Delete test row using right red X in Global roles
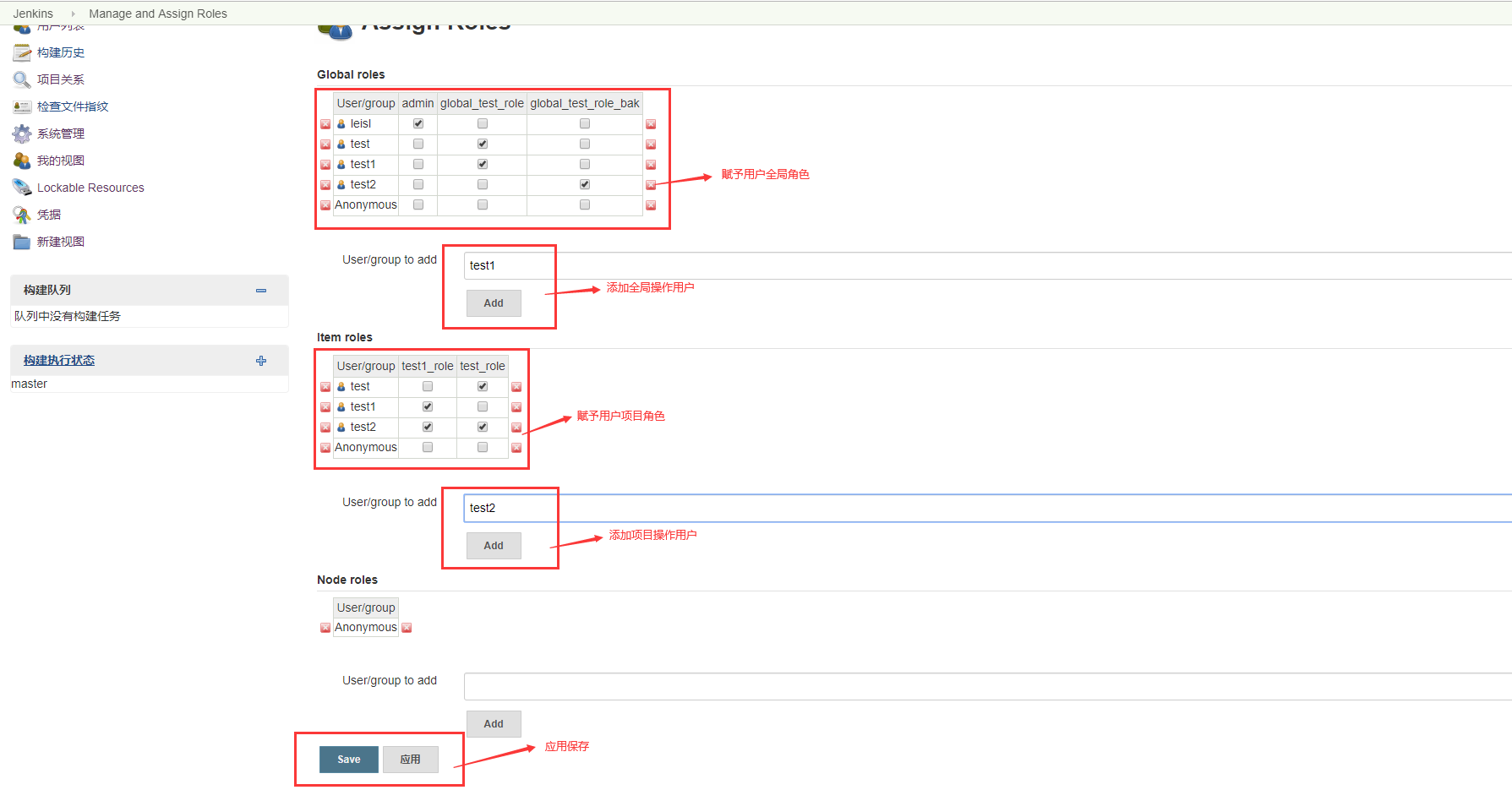The image size is (1512, 790). (x=651, y=144)
